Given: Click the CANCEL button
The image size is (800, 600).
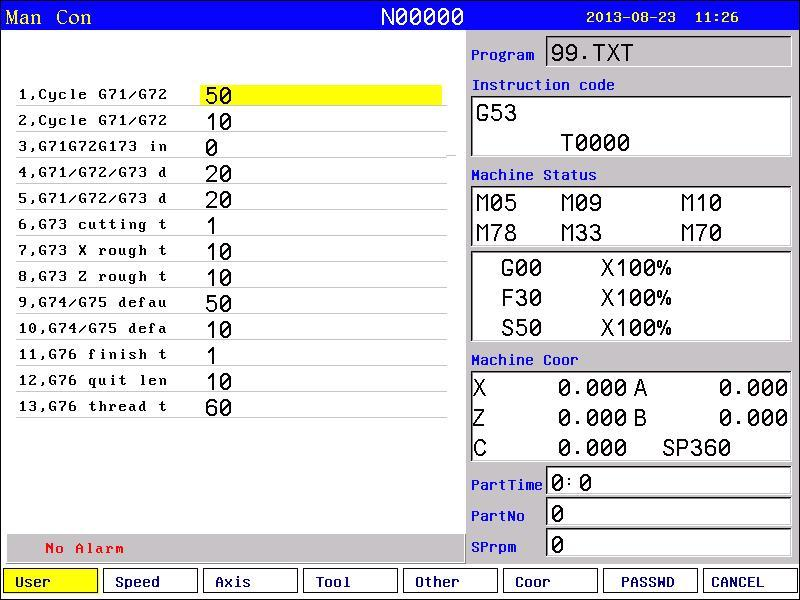Looking at the screenshot, I should 749,581.
